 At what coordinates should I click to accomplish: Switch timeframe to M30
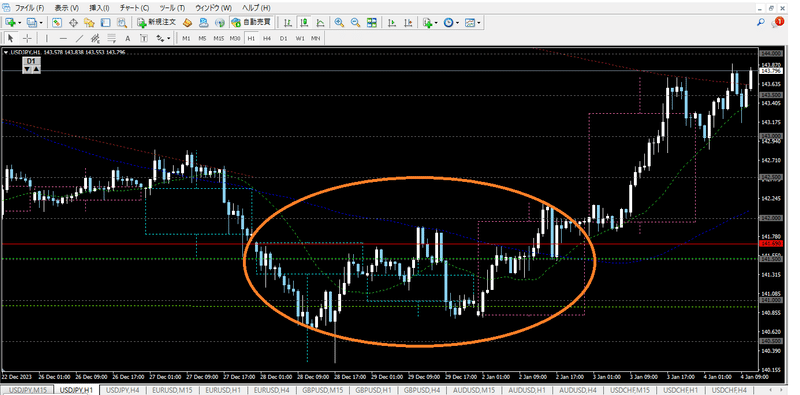coord(235,38)
